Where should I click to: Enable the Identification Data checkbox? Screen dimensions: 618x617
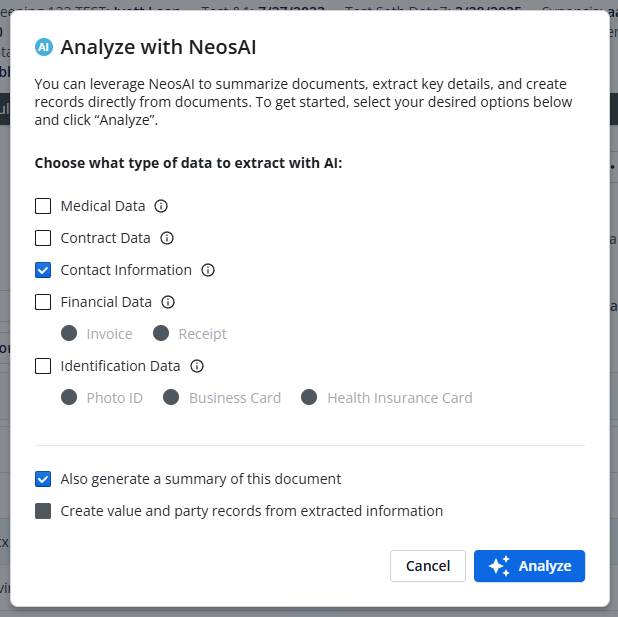click(43, 366)
